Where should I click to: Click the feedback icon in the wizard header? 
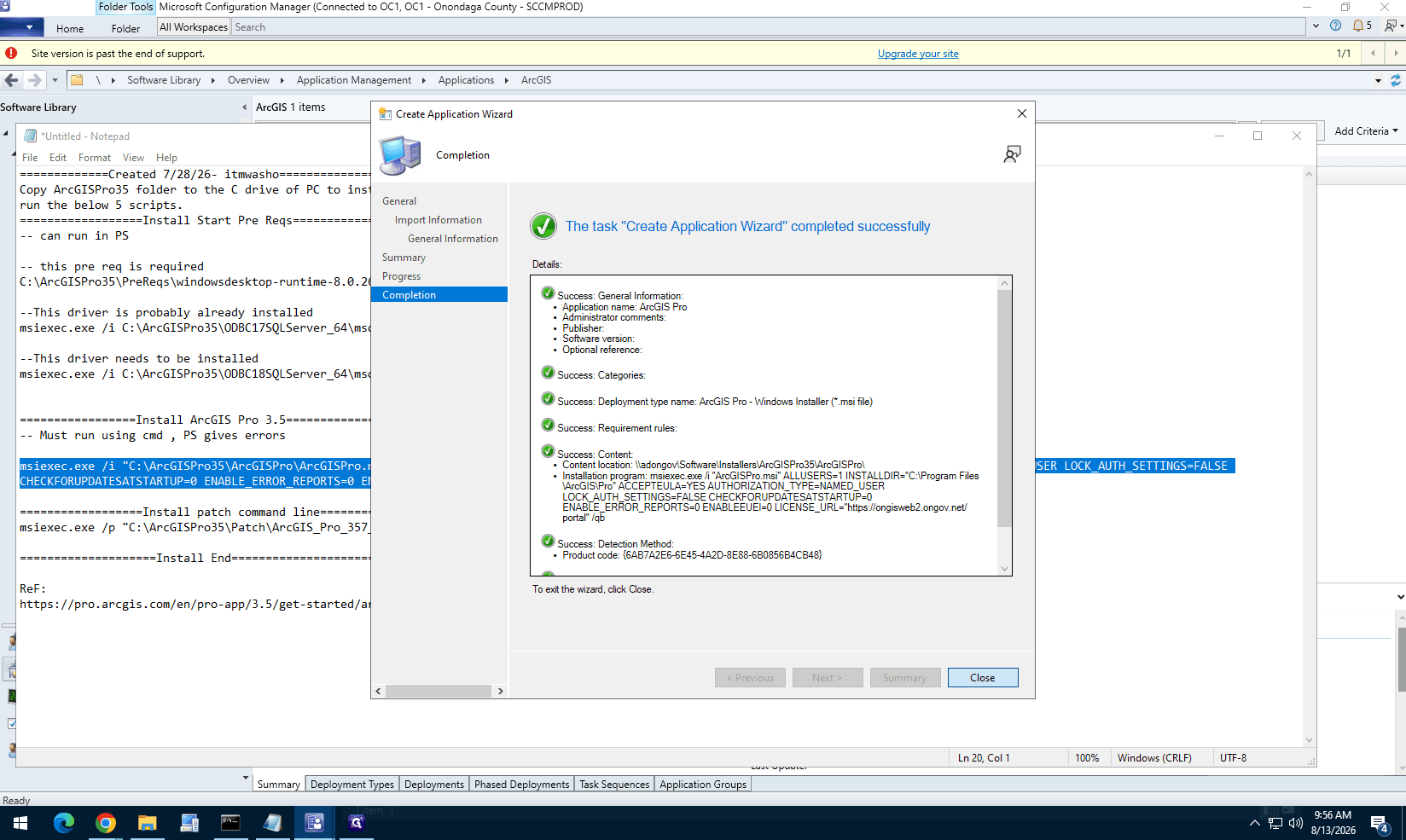1012,154
